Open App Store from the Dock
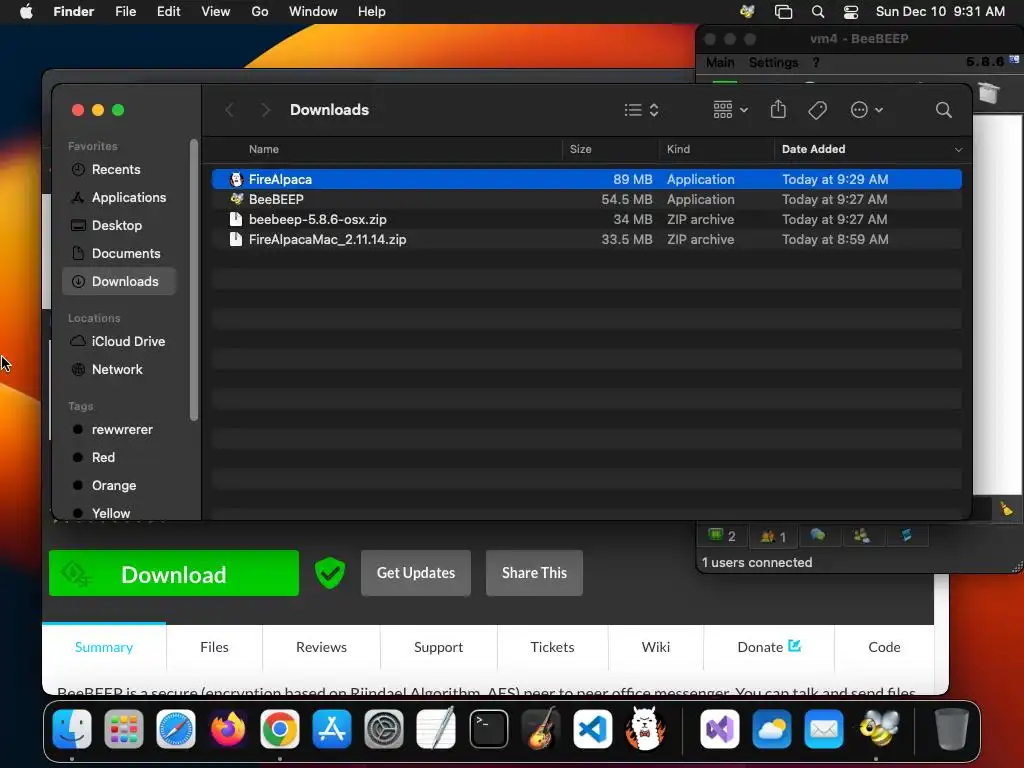The width and height of the screenshot is (1024, 768). (332, 728)
